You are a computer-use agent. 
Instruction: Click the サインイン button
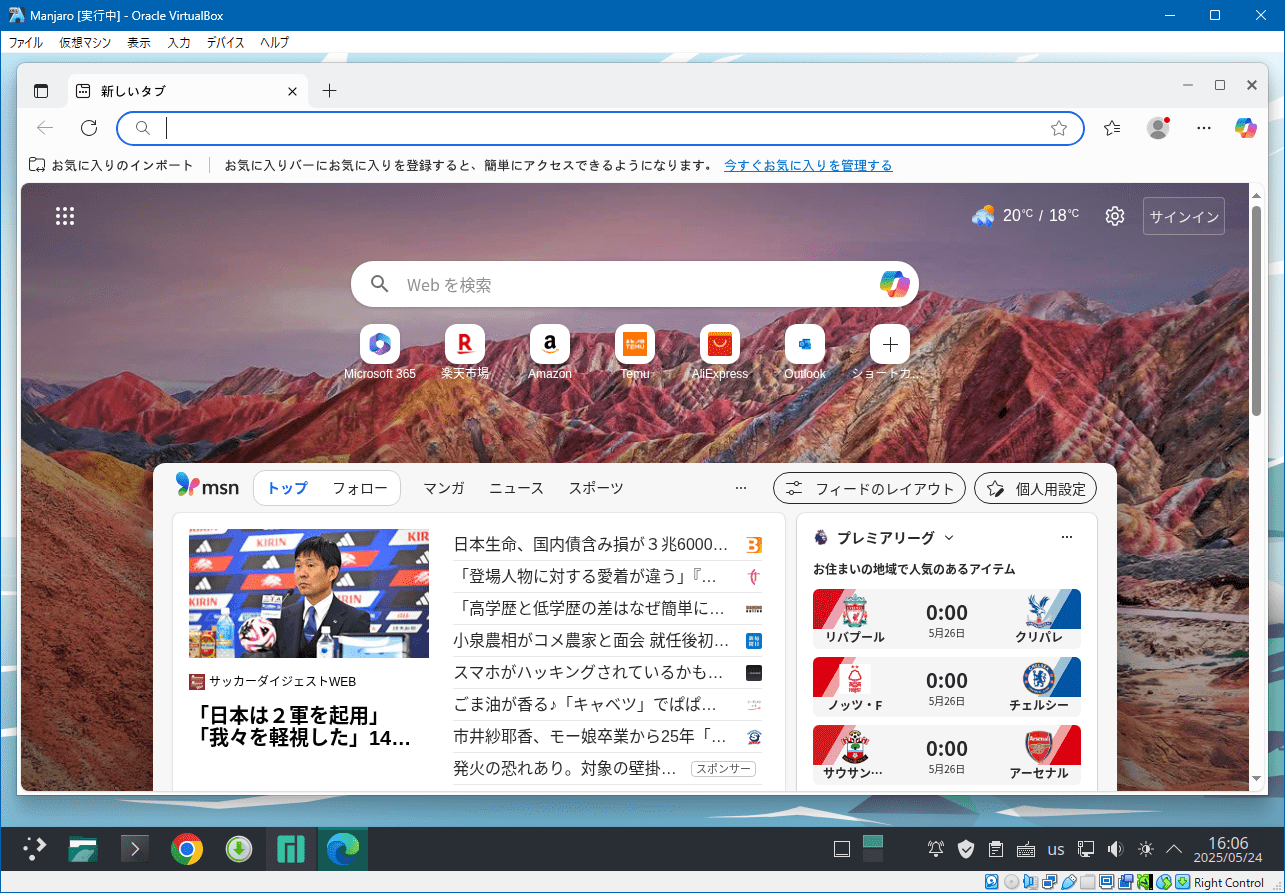(x=1184, y=216)
